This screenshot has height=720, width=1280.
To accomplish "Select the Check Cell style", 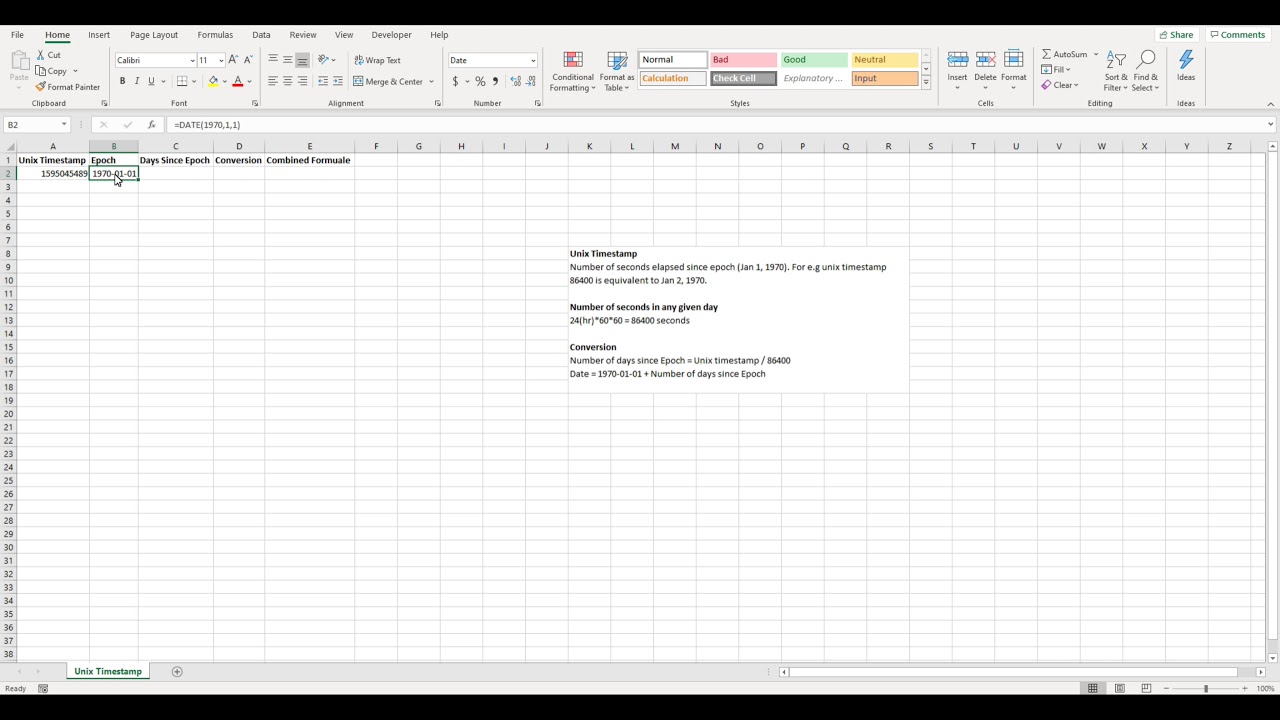I will point(743,78).
